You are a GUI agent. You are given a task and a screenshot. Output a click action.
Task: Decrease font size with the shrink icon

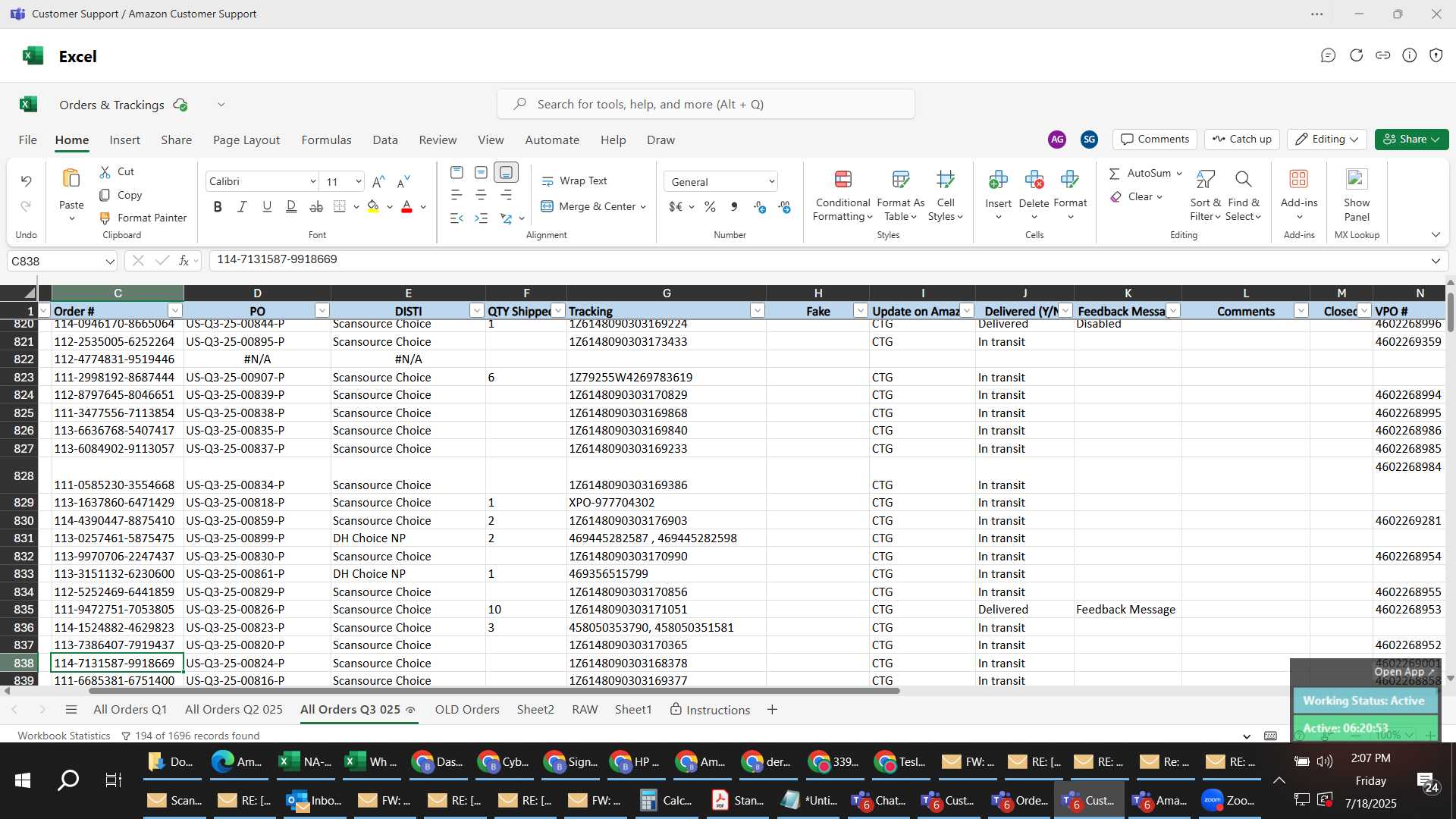click(403, 181)
